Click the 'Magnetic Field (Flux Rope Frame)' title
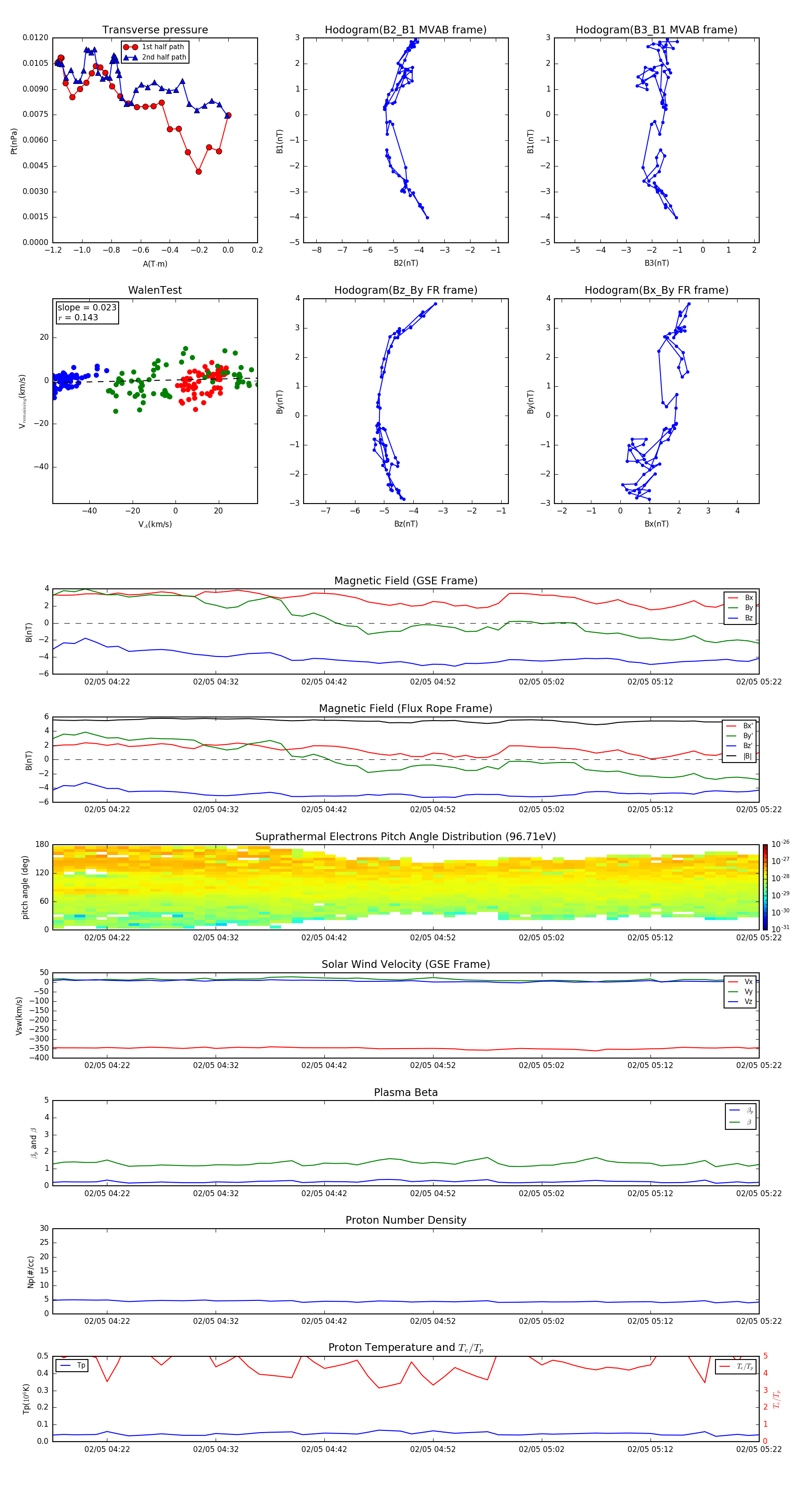 [x=406, y=709]
